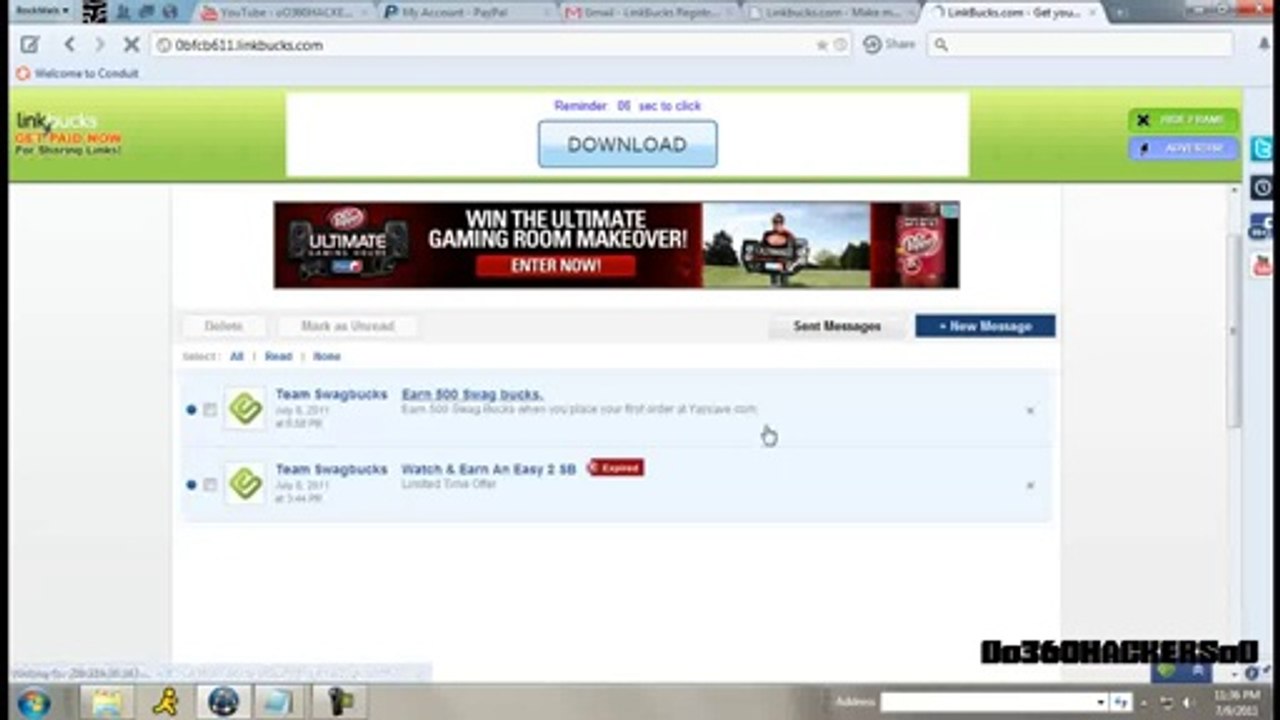Delete the Earn 500 Swag bucks message with X
The height and width of the screenshot is (720, 1280).
1030,410
